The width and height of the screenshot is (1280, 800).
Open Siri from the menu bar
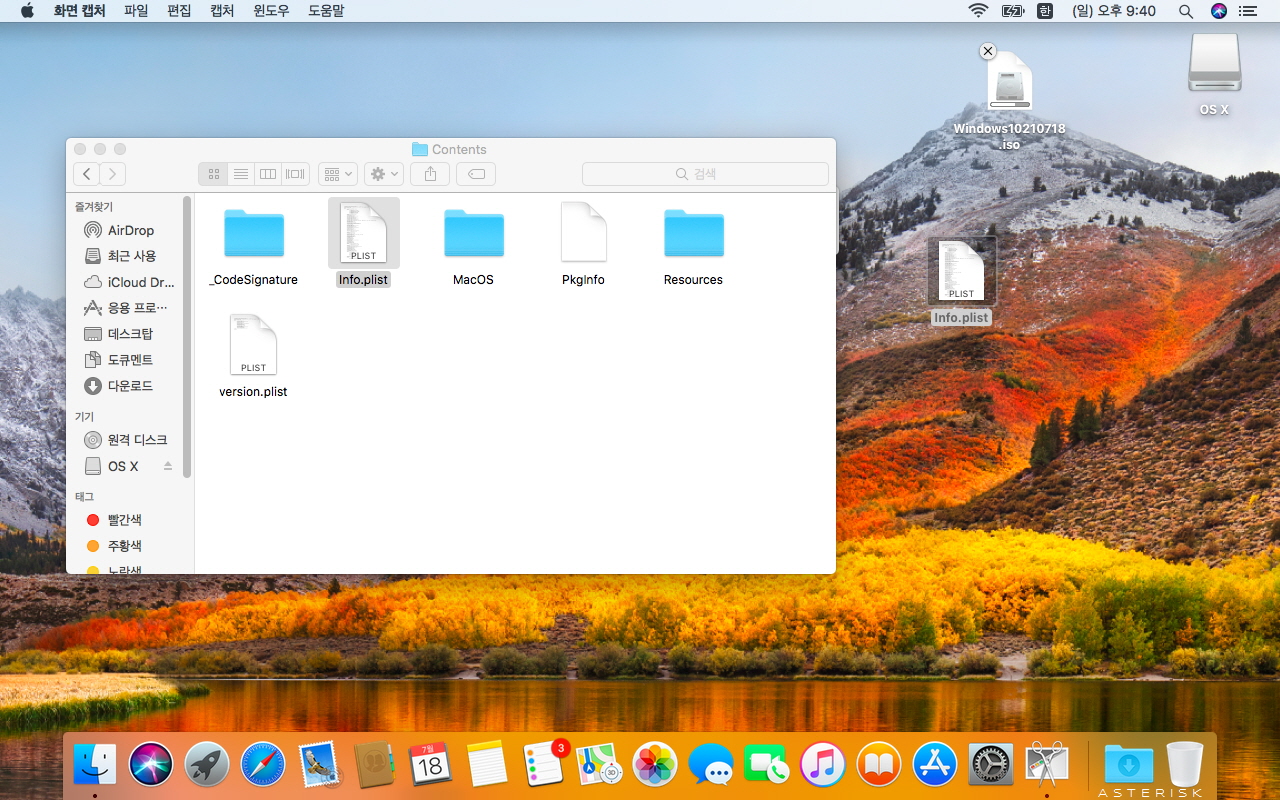[1218, 11]
